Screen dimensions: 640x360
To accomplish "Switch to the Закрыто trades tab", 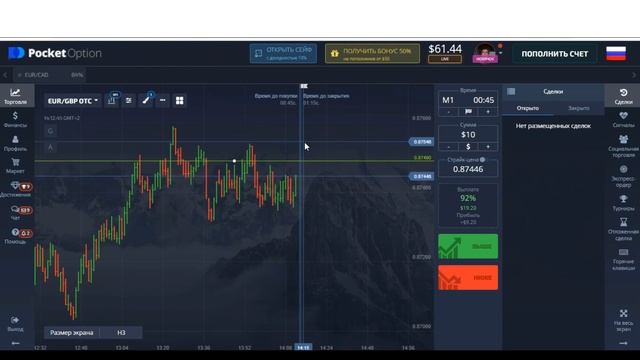I will click(x=578, y=108).
